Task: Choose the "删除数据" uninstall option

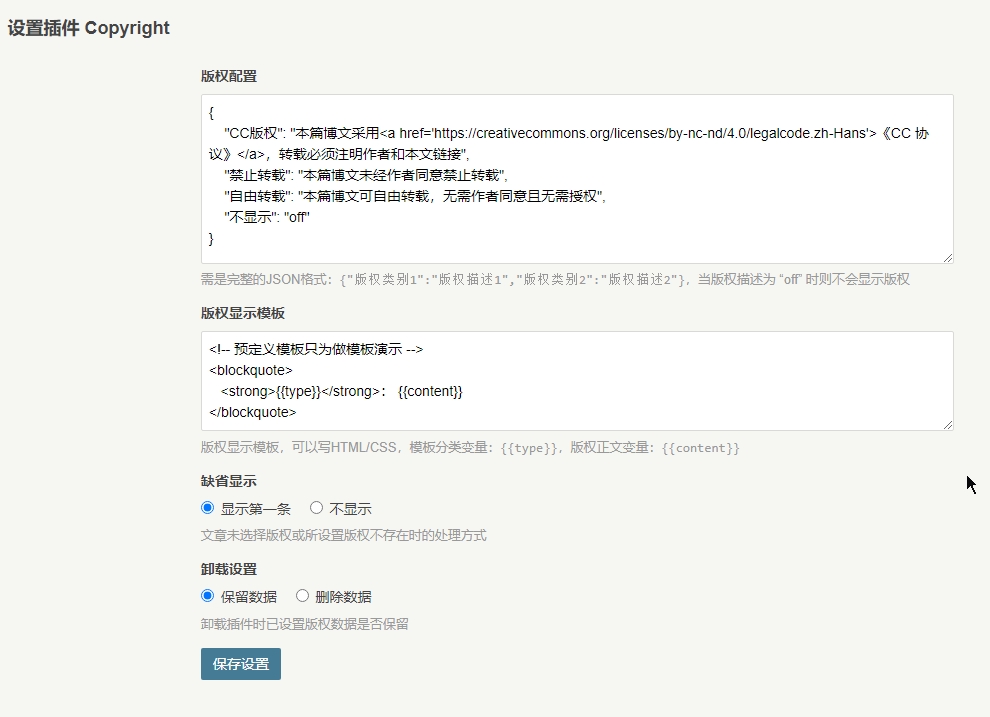Action: pos(303,596)
